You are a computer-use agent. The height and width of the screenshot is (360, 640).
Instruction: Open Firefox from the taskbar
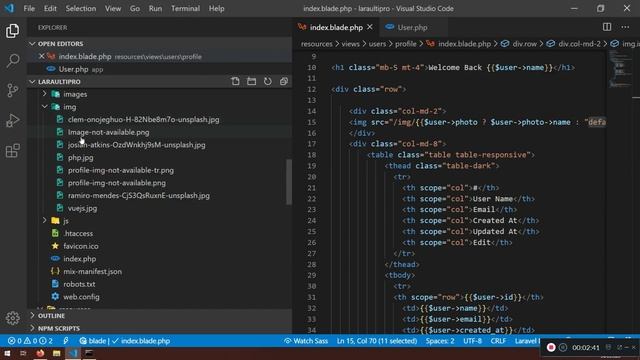coord(40,353)
